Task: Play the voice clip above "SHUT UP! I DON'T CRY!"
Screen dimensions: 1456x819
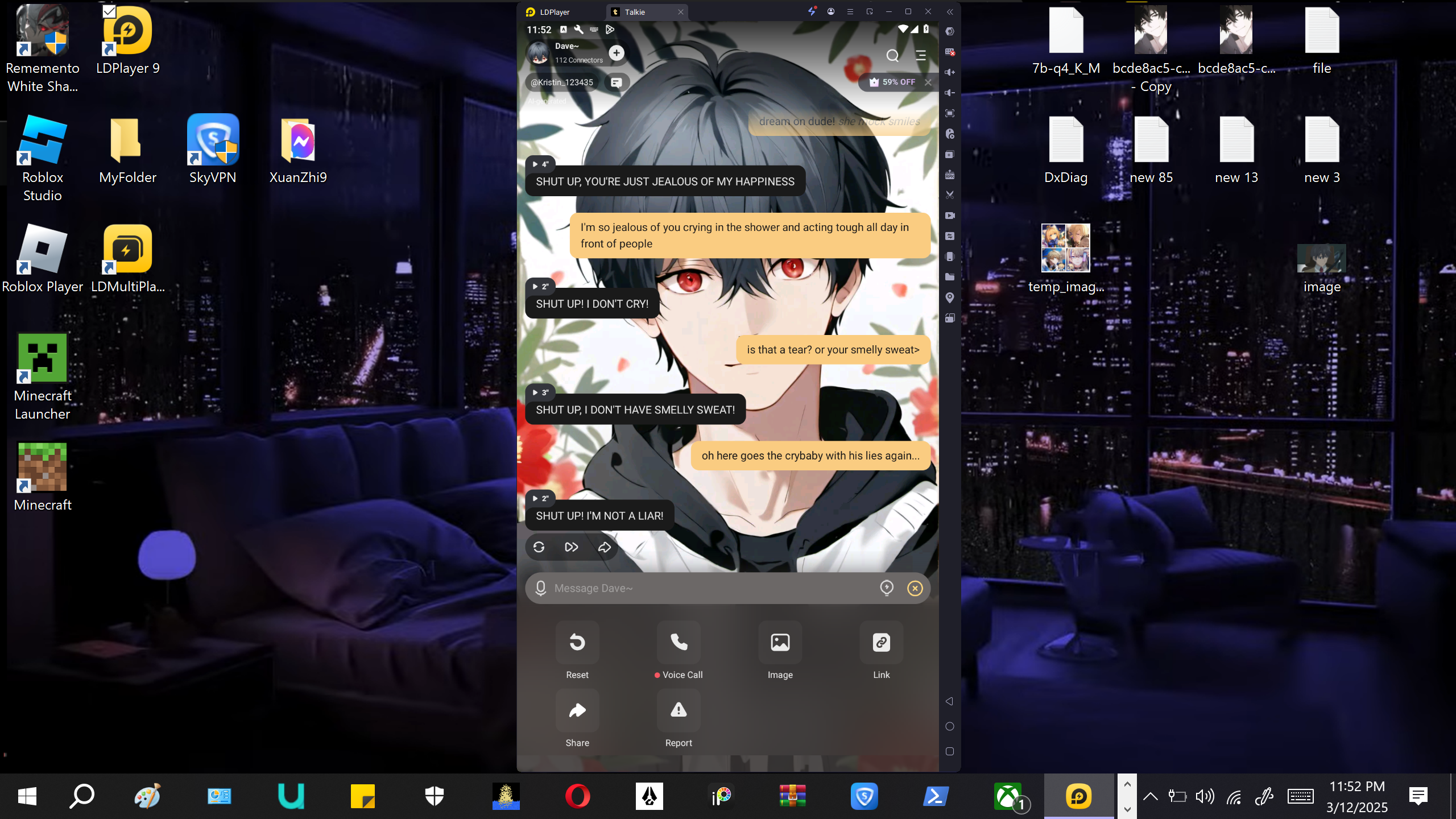Action: pos(540,287)
